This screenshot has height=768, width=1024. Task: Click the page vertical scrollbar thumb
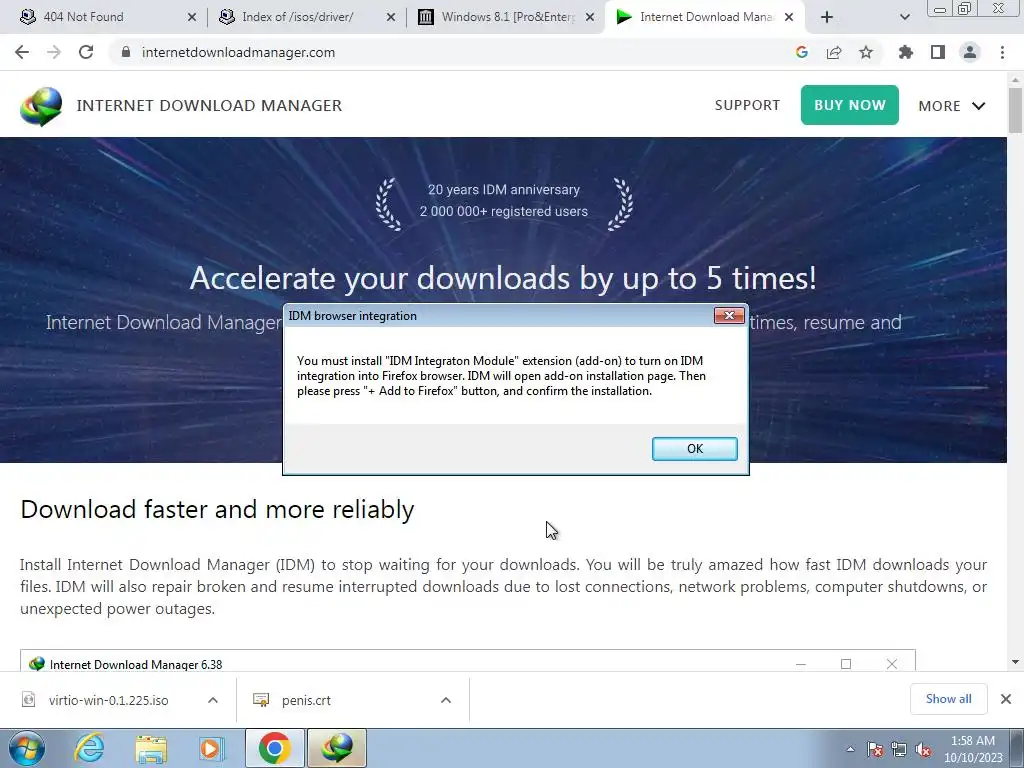[x=1016, y=110]
